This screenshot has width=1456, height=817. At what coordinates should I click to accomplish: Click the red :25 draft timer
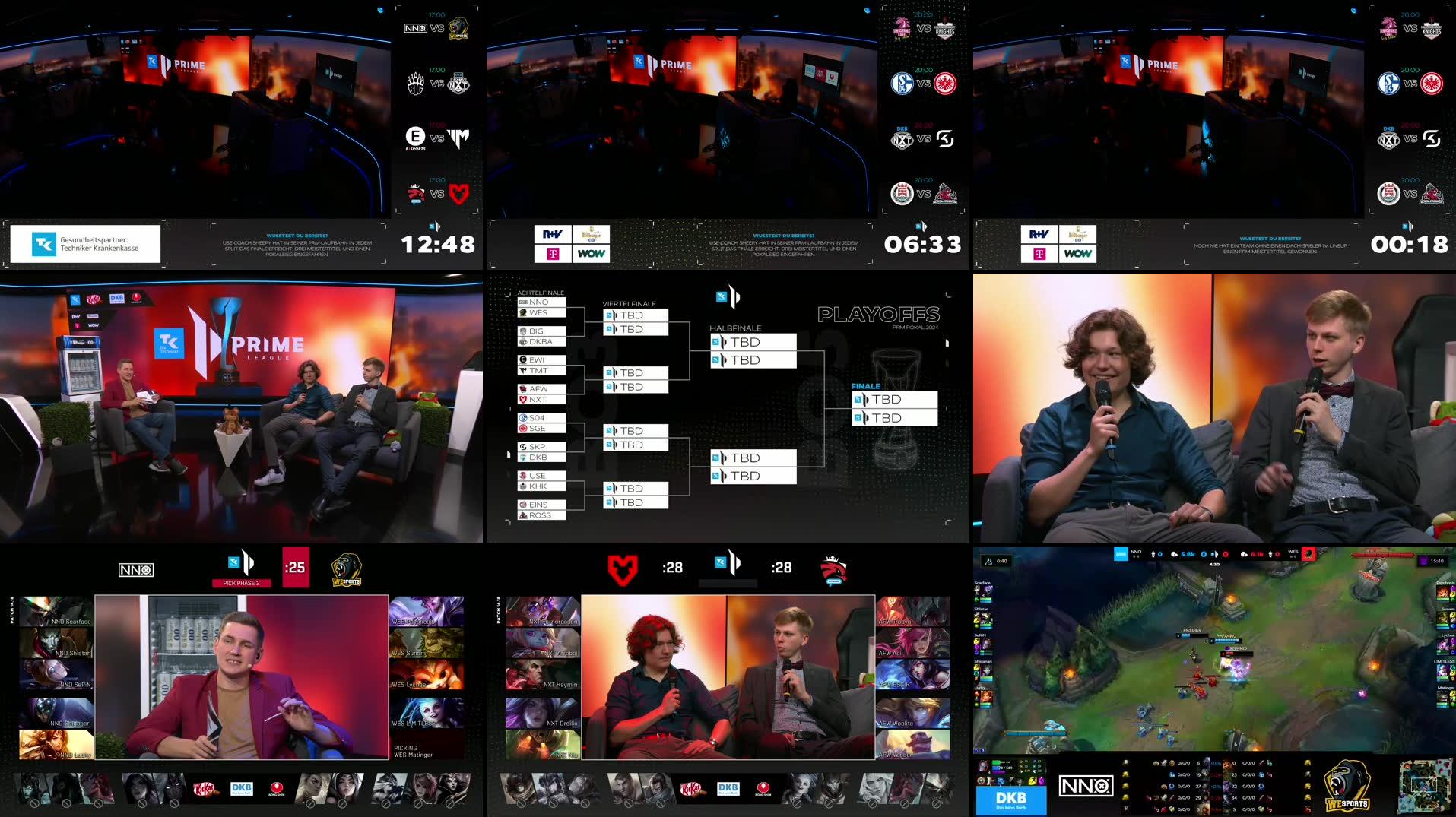tap(295, 568)
